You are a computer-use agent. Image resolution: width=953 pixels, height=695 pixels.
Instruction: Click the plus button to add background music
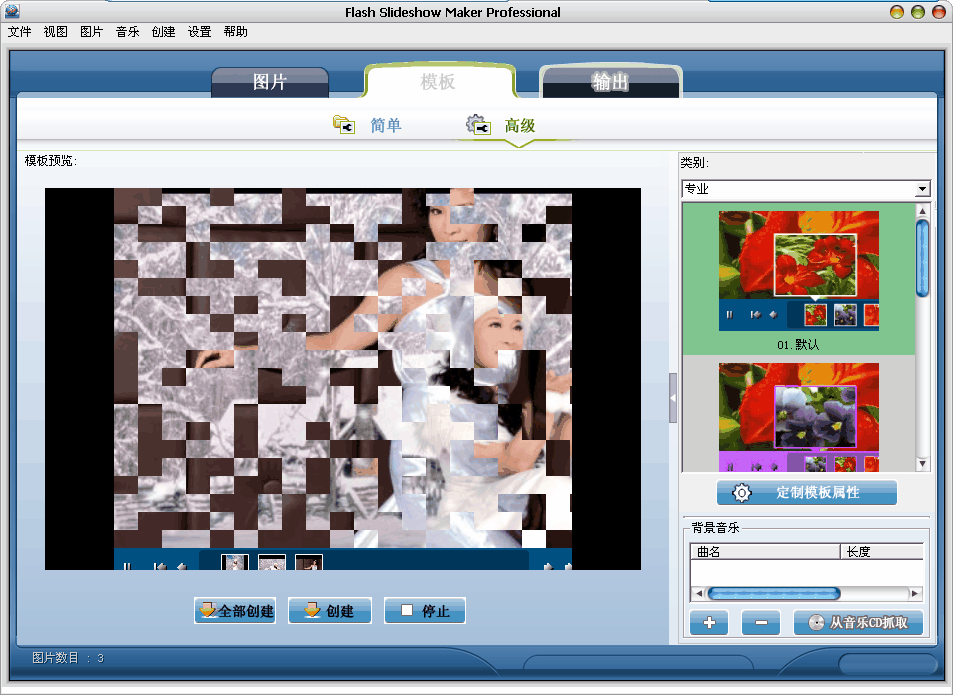709,623
